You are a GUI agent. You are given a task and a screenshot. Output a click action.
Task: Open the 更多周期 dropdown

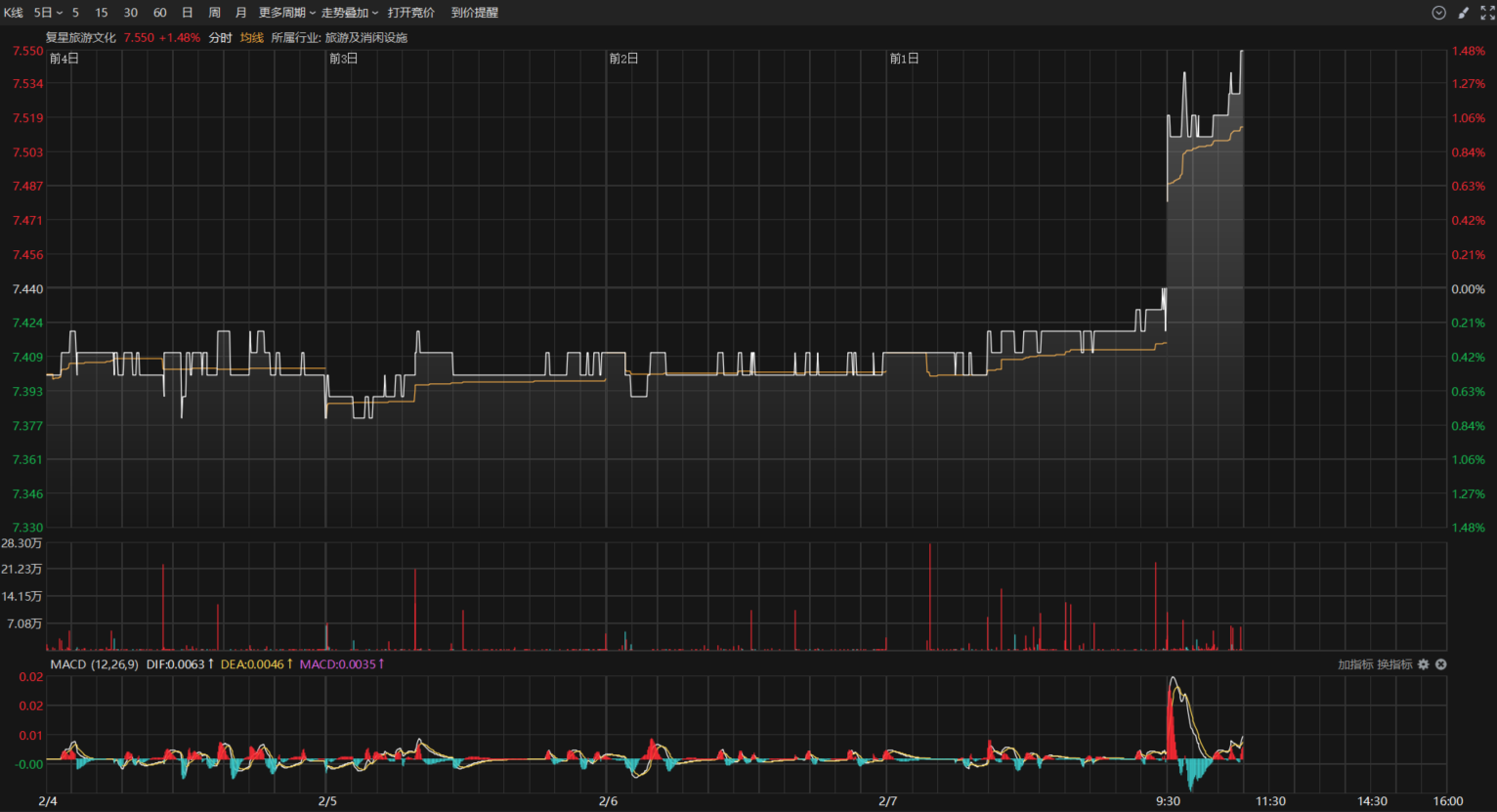(x=286, y=13)
